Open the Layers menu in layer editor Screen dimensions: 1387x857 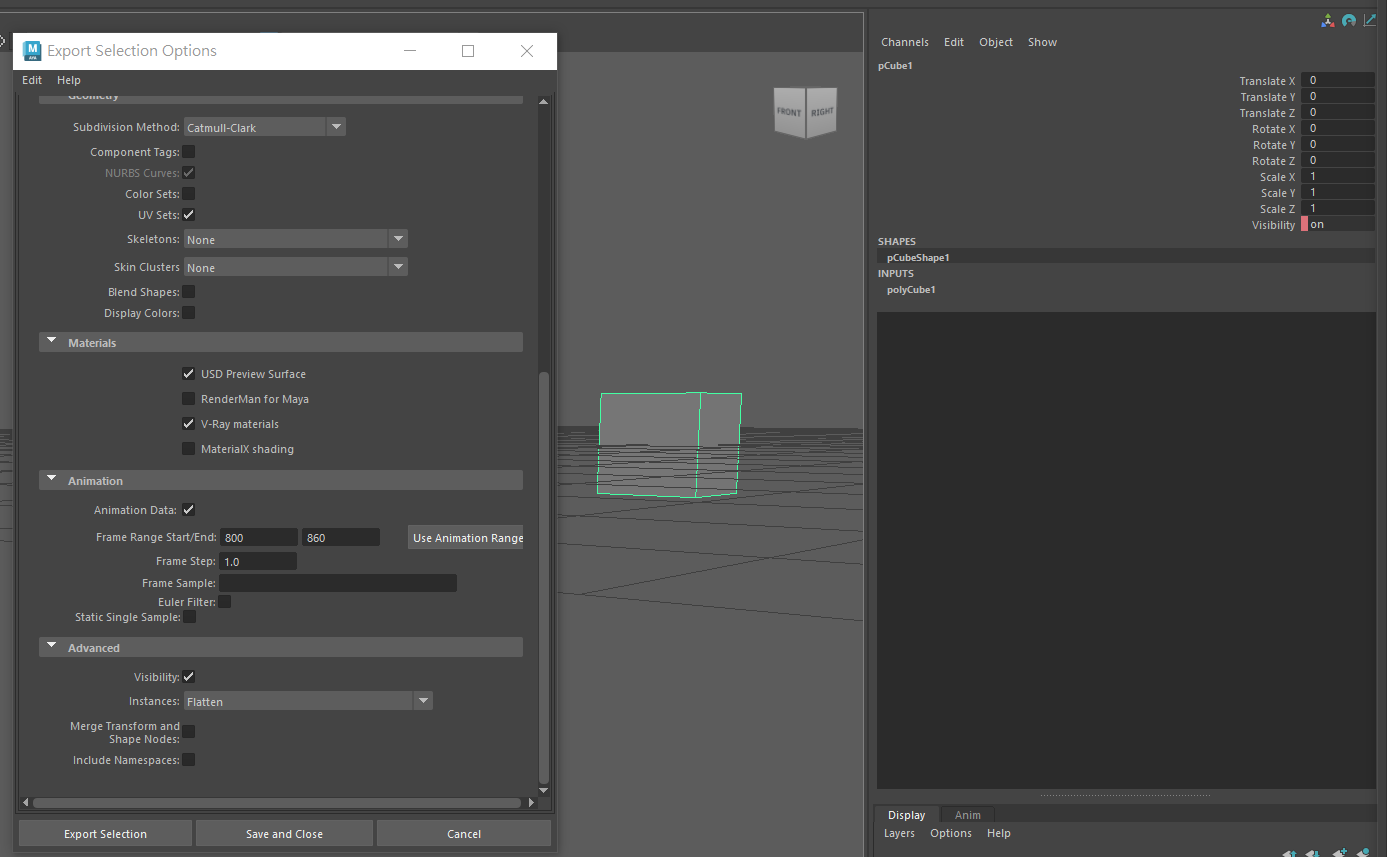click(899, 833)
